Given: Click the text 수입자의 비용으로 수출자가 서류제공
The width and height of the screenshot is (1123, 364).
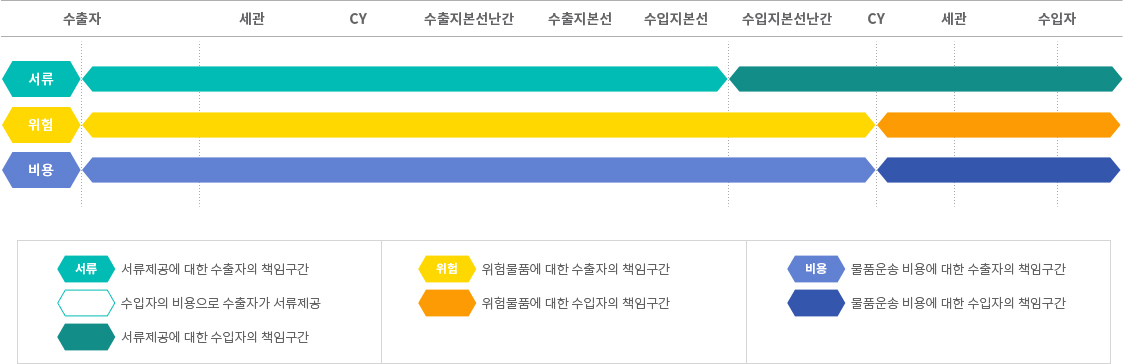Looking at the screenshot, I should tap(221, 303).
